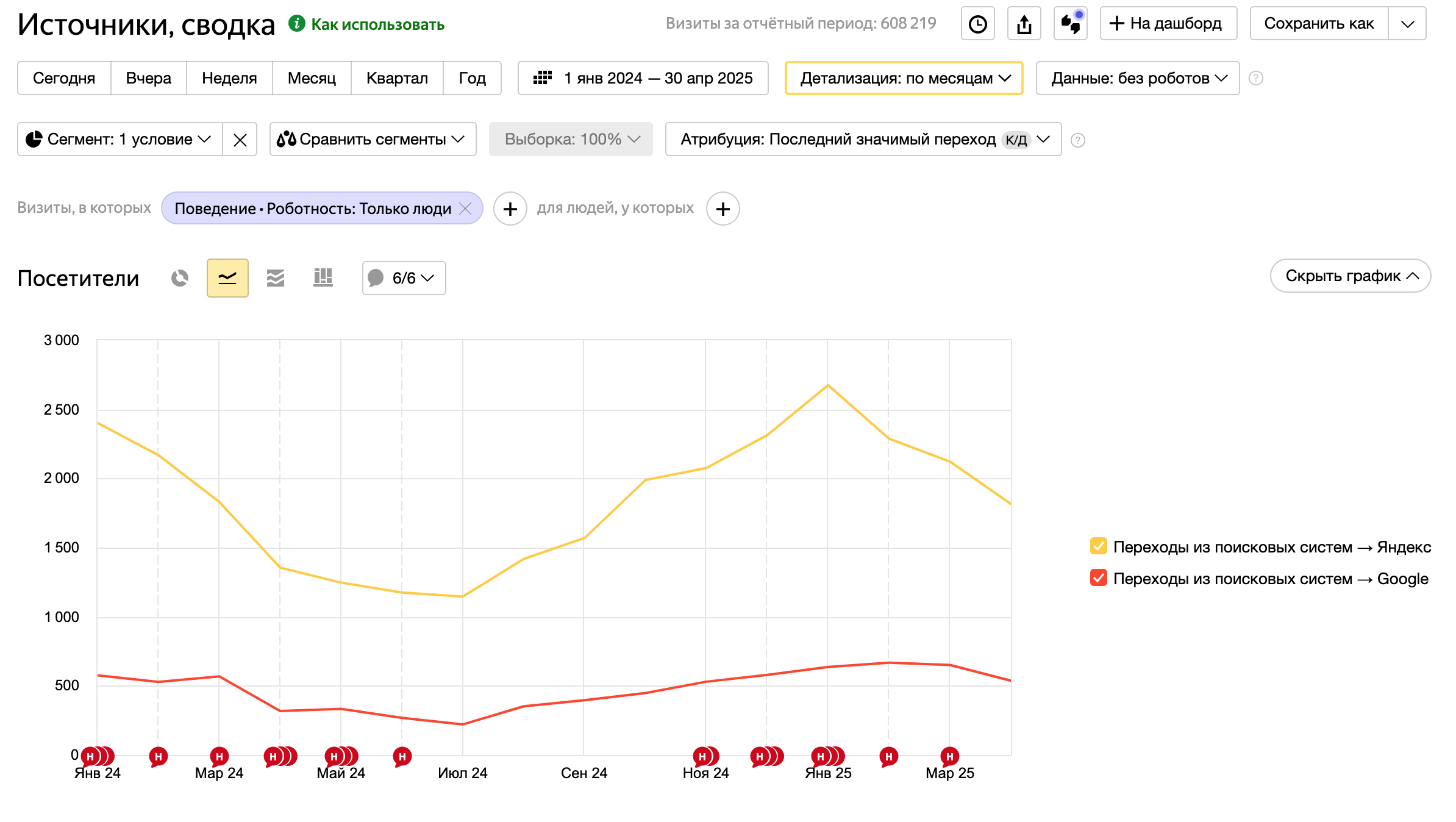This screenshot has width=1456, height=822.
Task: Open report history clock icon
Action: [977, 24]
